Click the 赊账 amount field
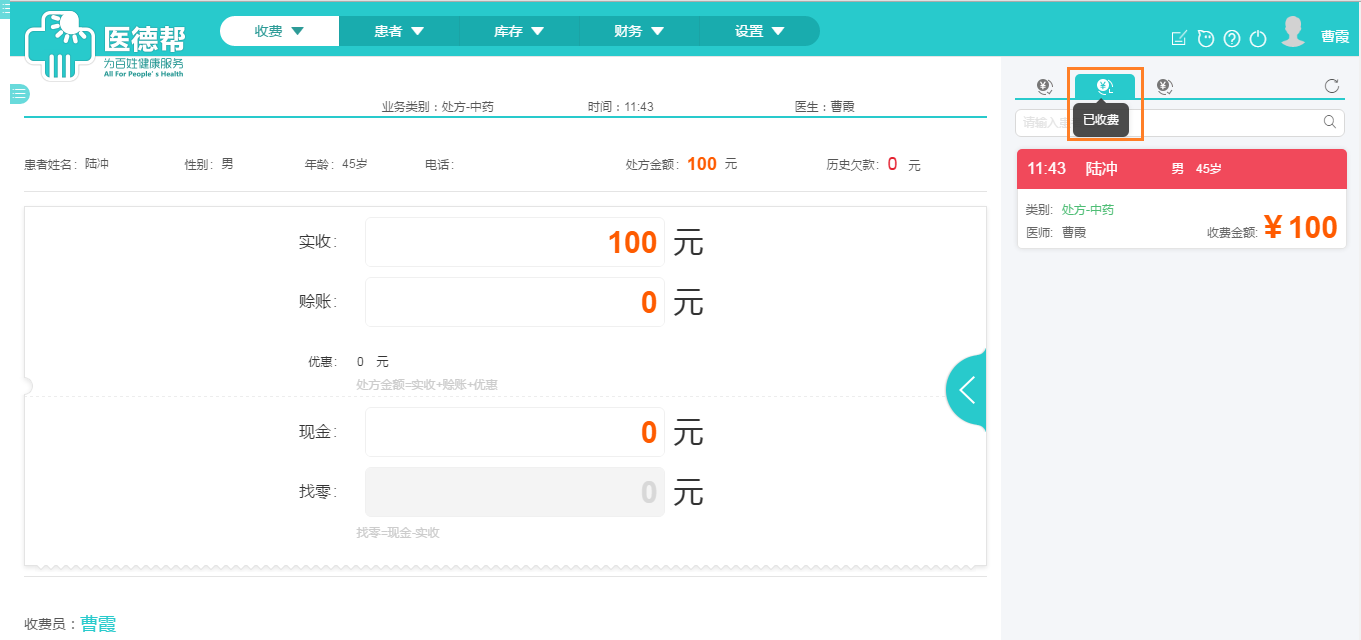 [x=515, y=302]
